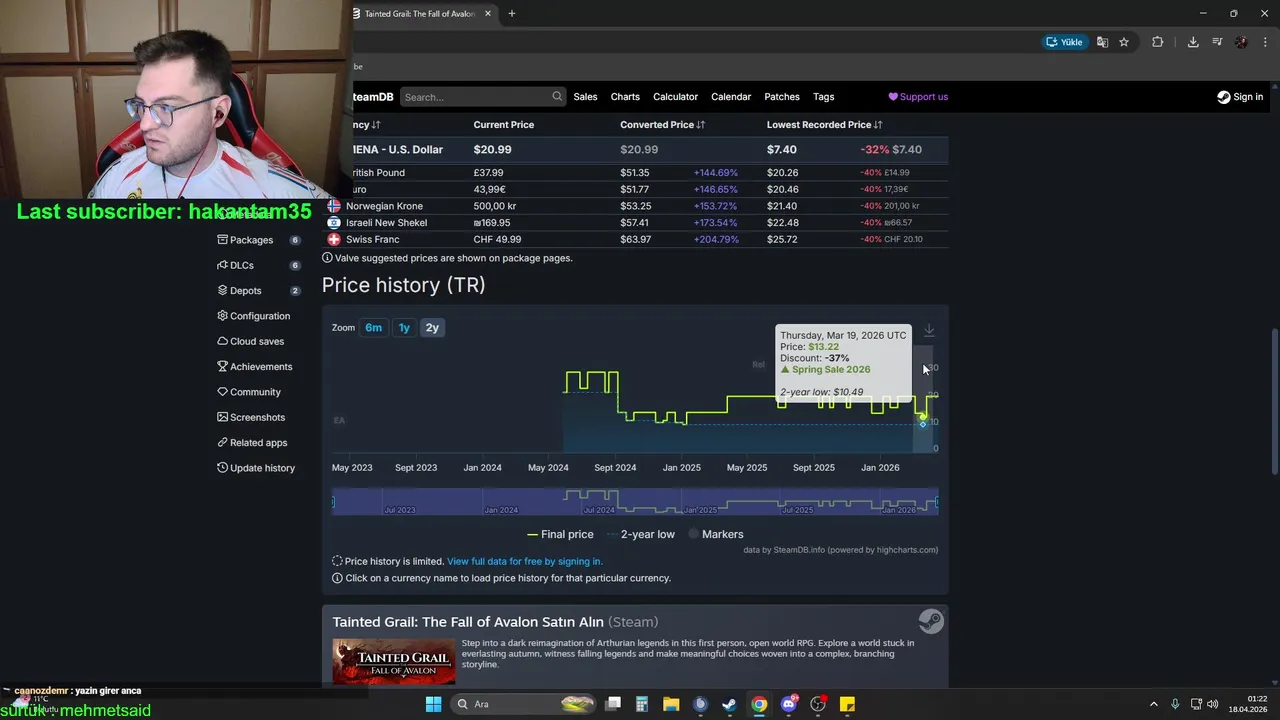Open Configuration in the sidebar
1280x720 pixels.
click(253, 316)
